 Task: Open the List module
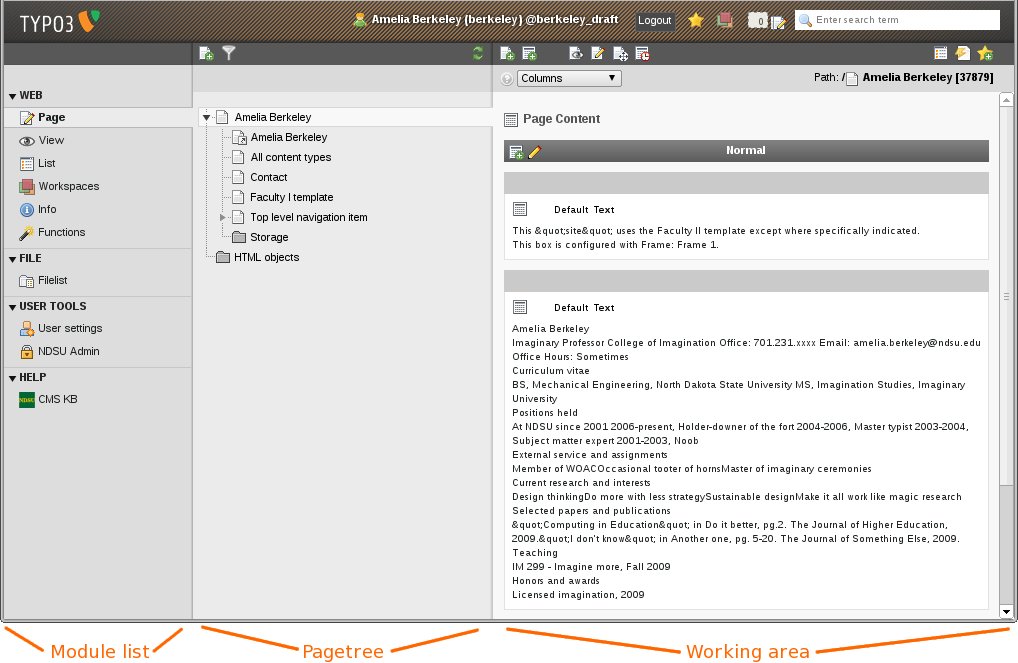tap(46, 163)
